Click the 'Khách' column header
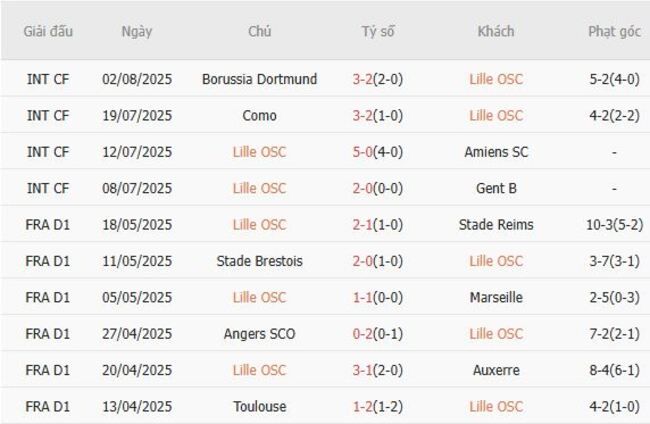 [496, 31]
